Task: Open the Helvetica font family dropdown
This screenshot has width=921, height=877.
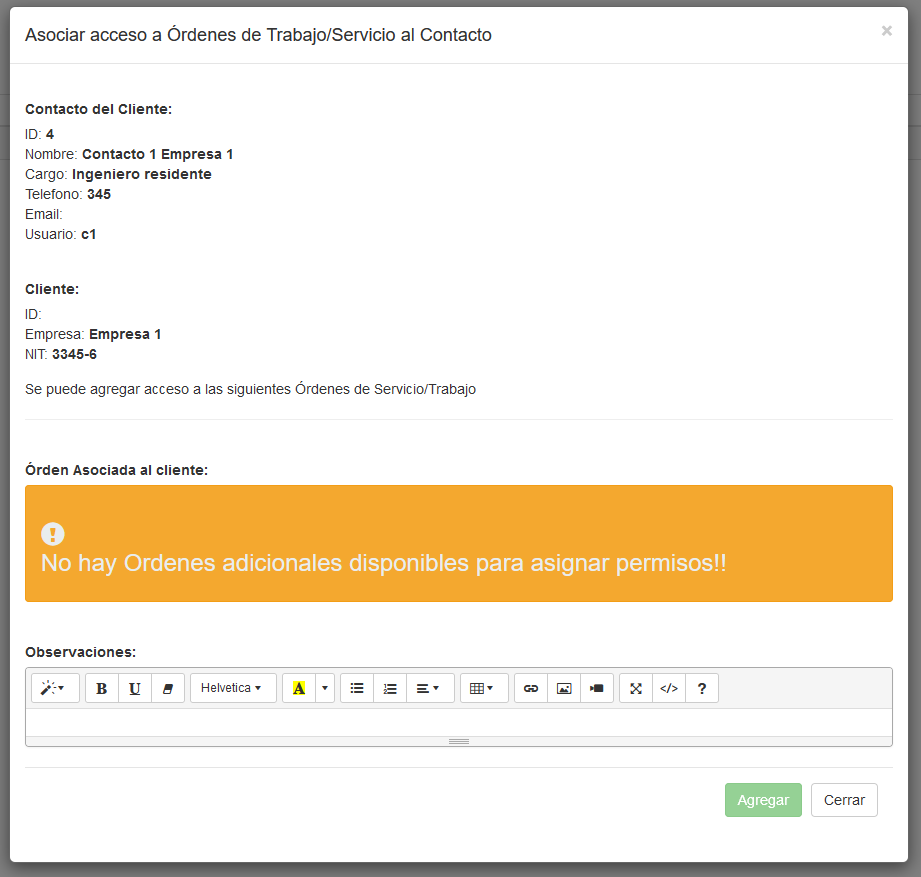Action: (x=233, y=688)
